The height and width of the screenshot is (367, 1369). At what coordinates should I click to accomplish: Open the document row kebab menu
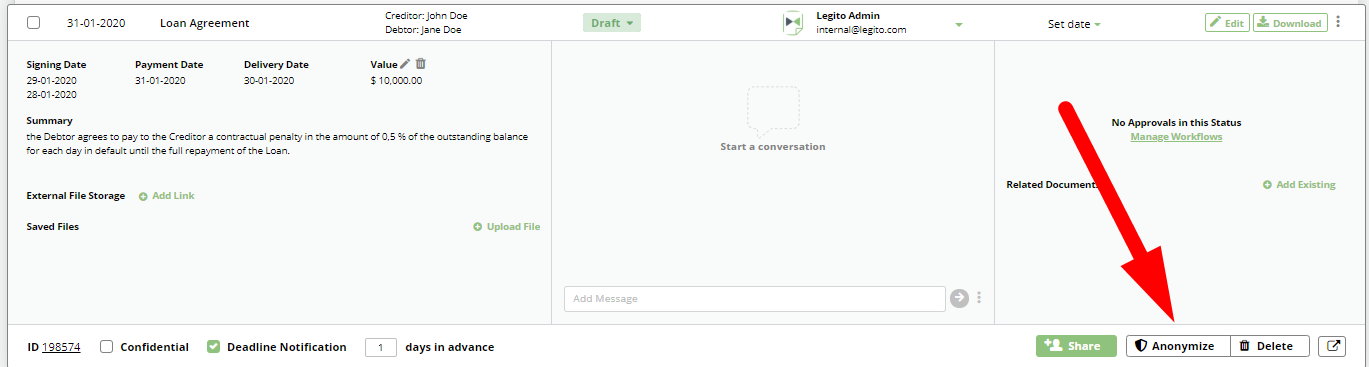(x=1338, y=22)
